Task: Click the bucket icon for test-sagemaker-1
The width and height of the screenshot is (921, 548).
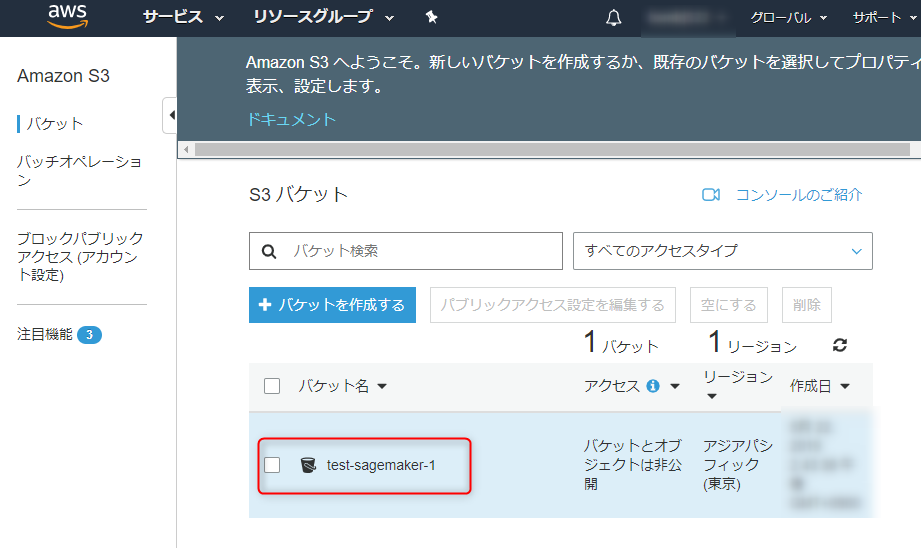Action: 308,465
